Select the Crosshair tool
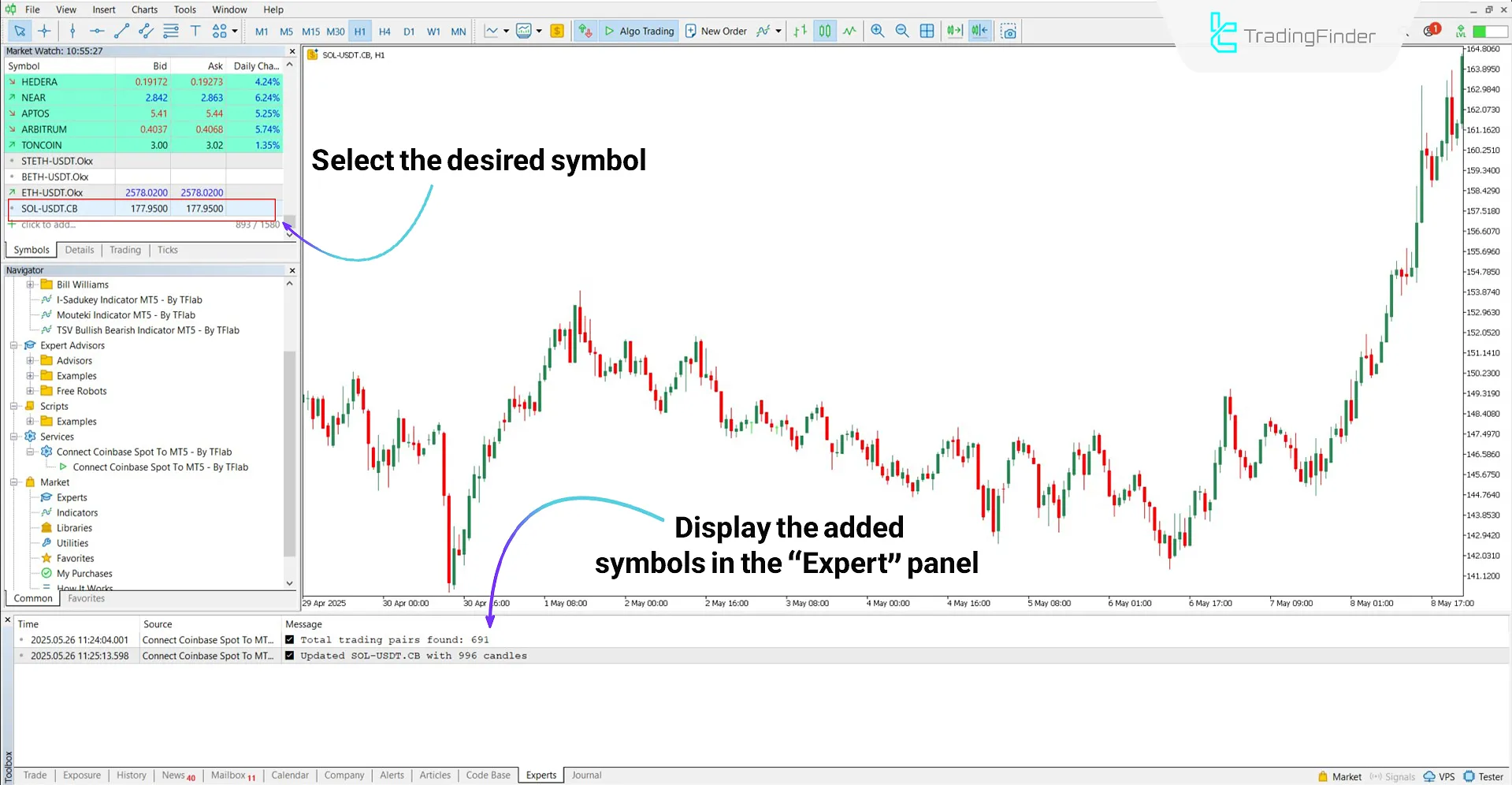The image size is (1512, 785). pyautogui.click(x=44, y=31)
